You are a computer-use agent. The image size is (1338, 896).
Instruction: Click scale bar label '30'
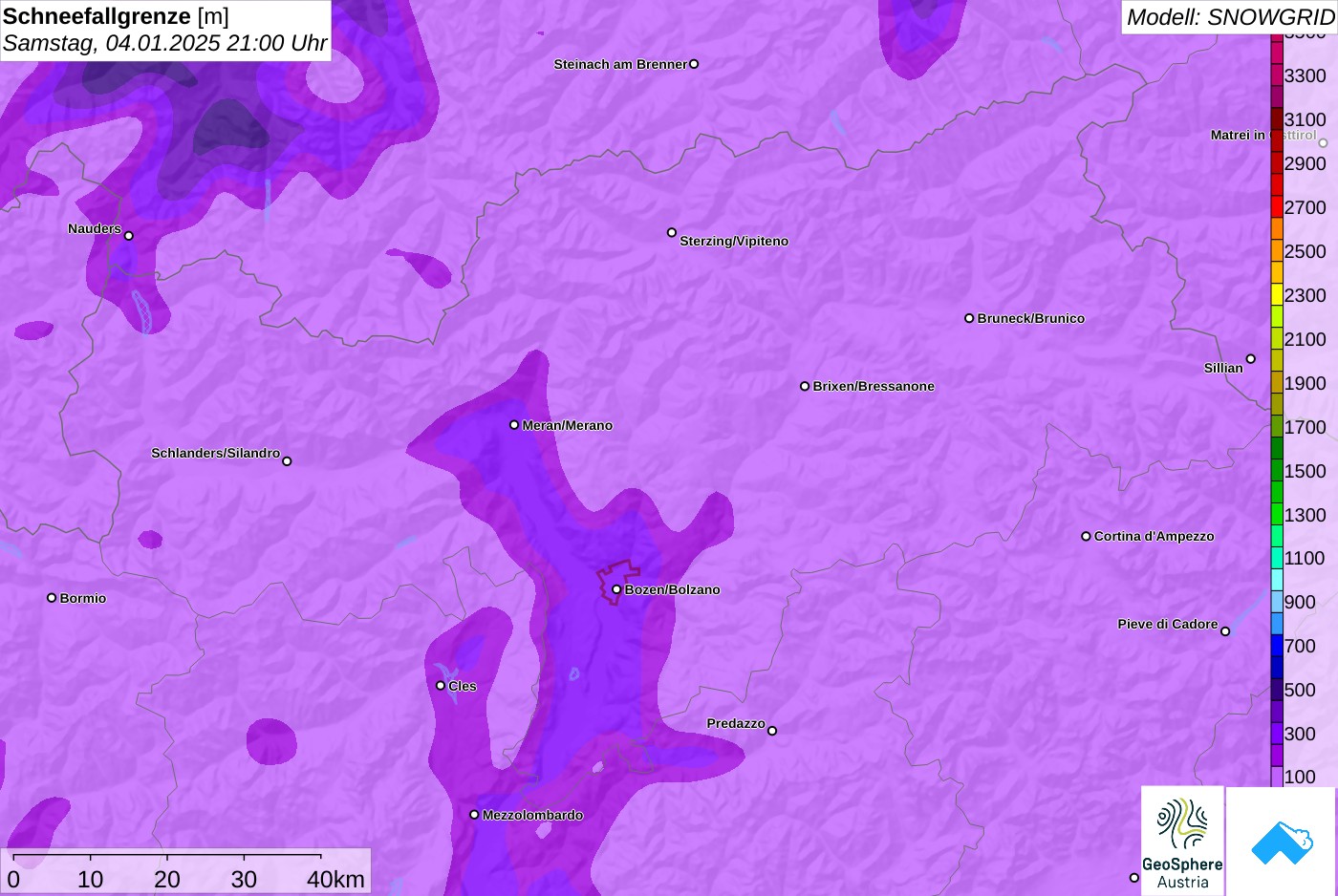[x=244, y=879]
